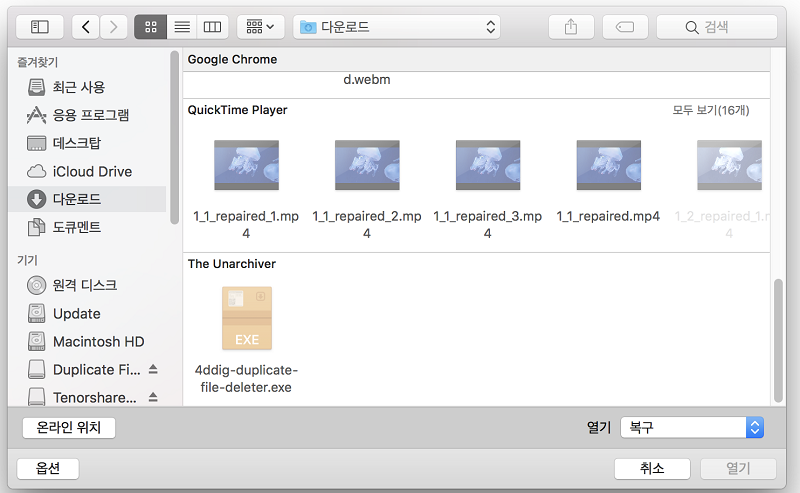Toggle the sidebar visibility button
The image size is (800, 493).
40,27
